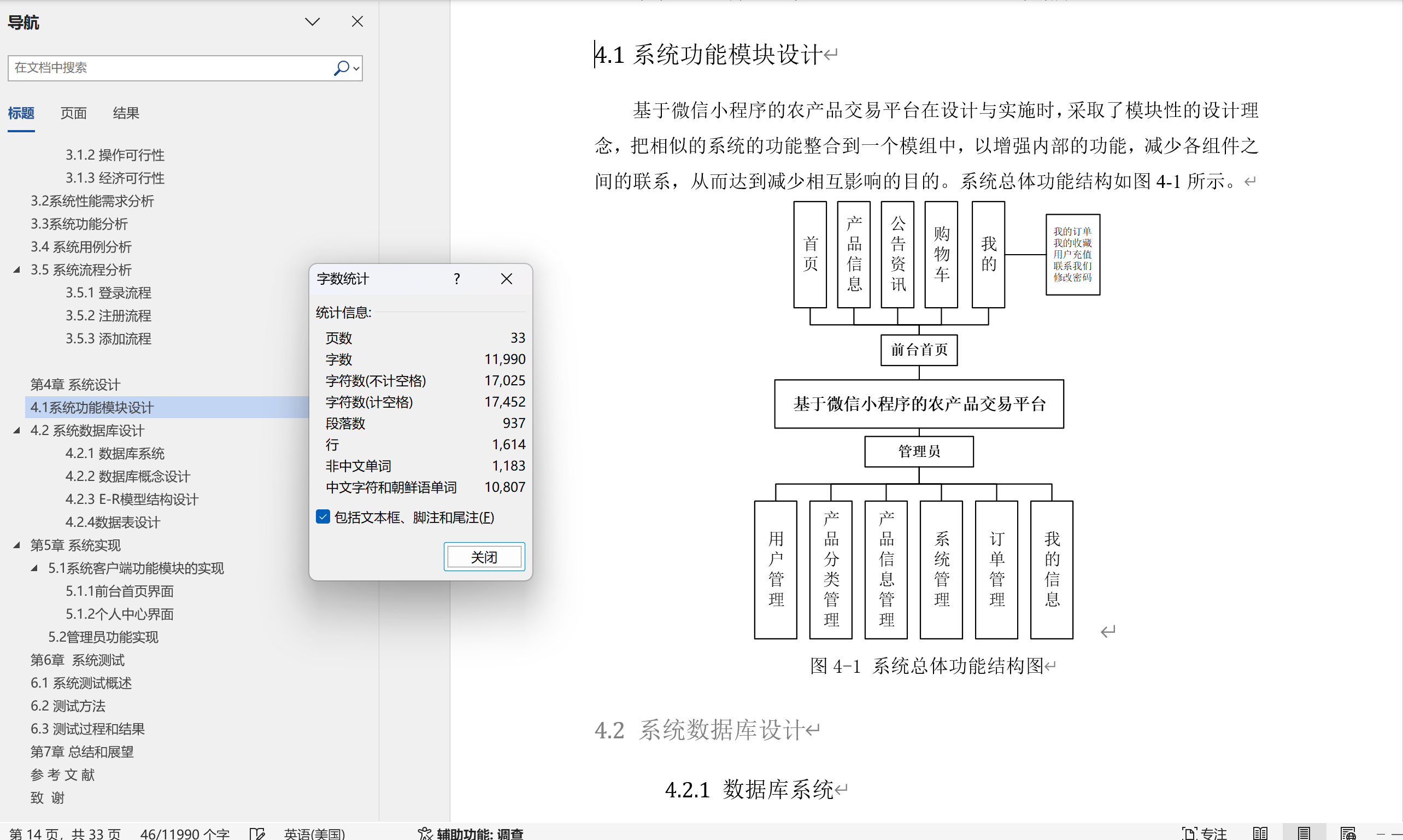This screenshot has width=1403, height=840.
Task: Click the zoom out minus in status bar
Action: [1381, 835]
